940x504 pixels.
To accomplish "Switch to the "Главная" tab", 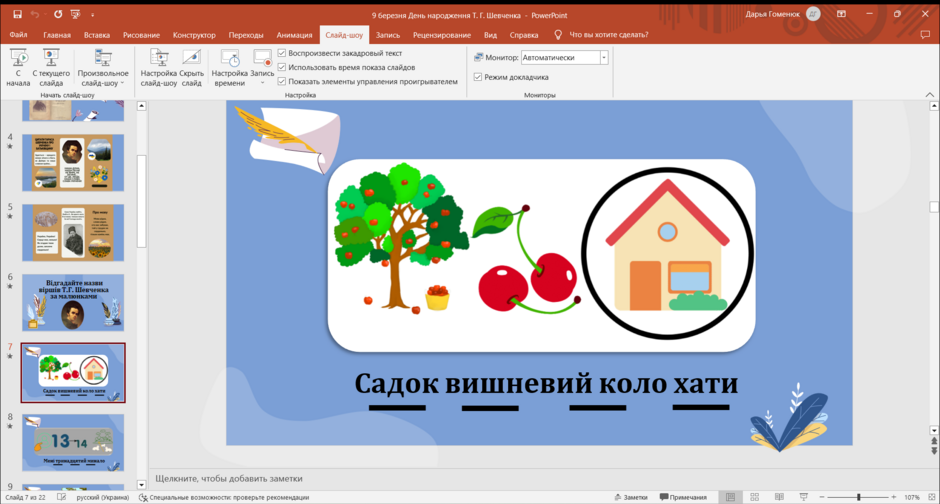I will tap(57, 35).
